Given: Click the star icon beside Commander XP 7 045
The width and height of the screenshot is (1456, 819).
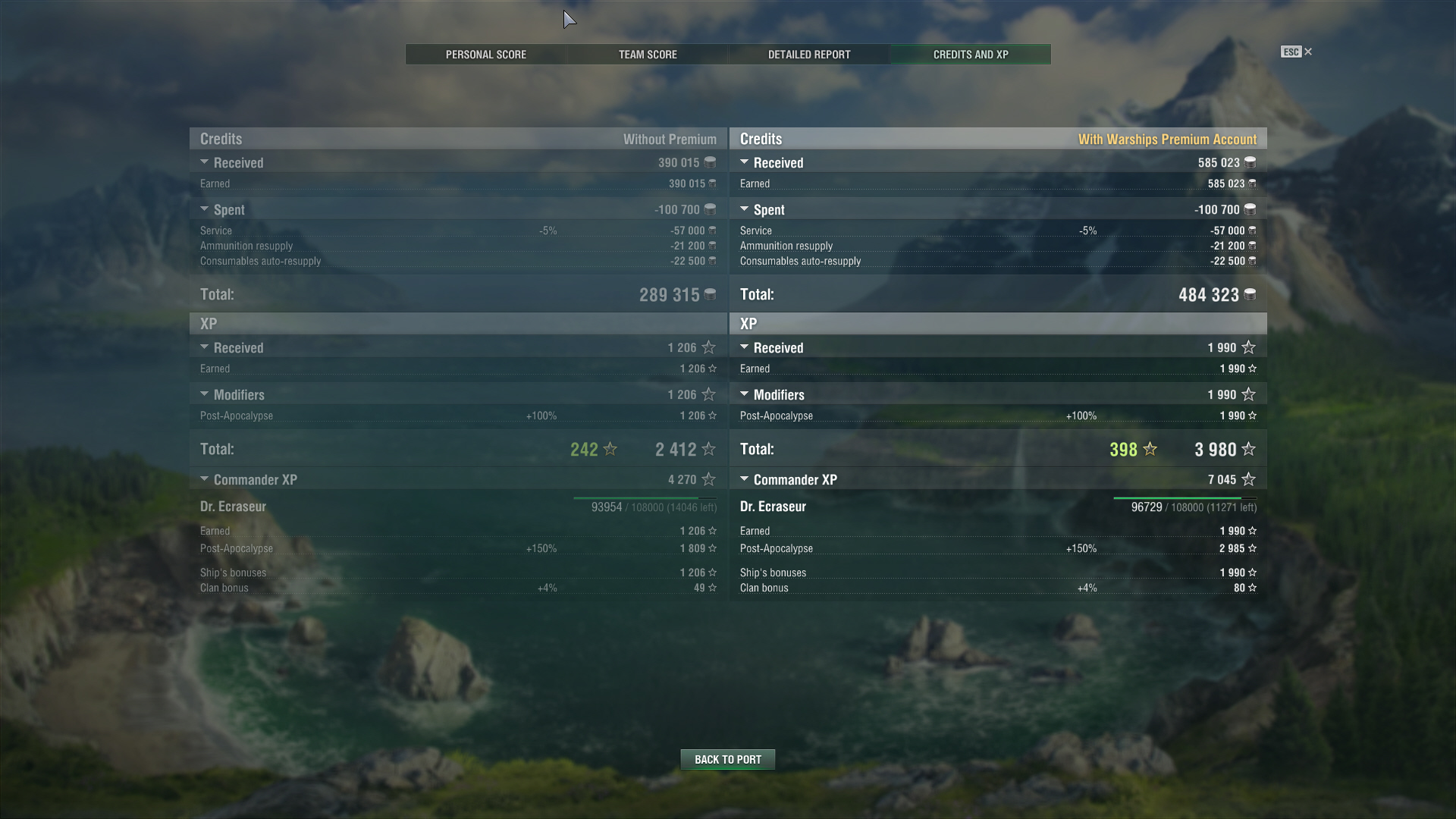Looking at the screenshot, I should pos(1248,479).
